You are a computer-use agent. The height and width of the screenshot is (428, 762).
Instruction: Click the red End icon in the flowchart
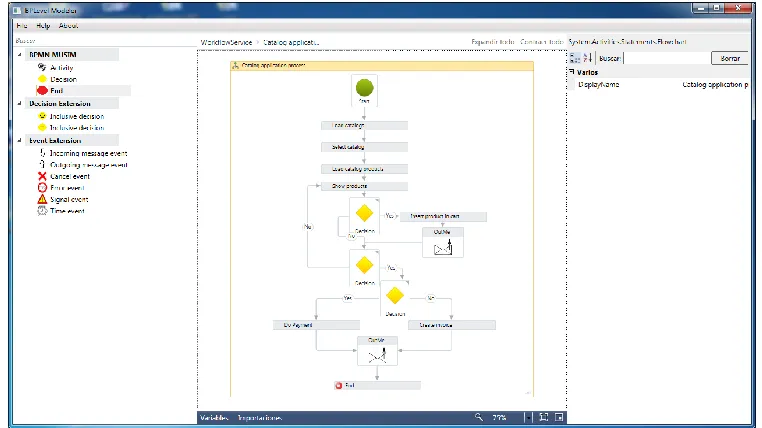click(x=339, y=385)
